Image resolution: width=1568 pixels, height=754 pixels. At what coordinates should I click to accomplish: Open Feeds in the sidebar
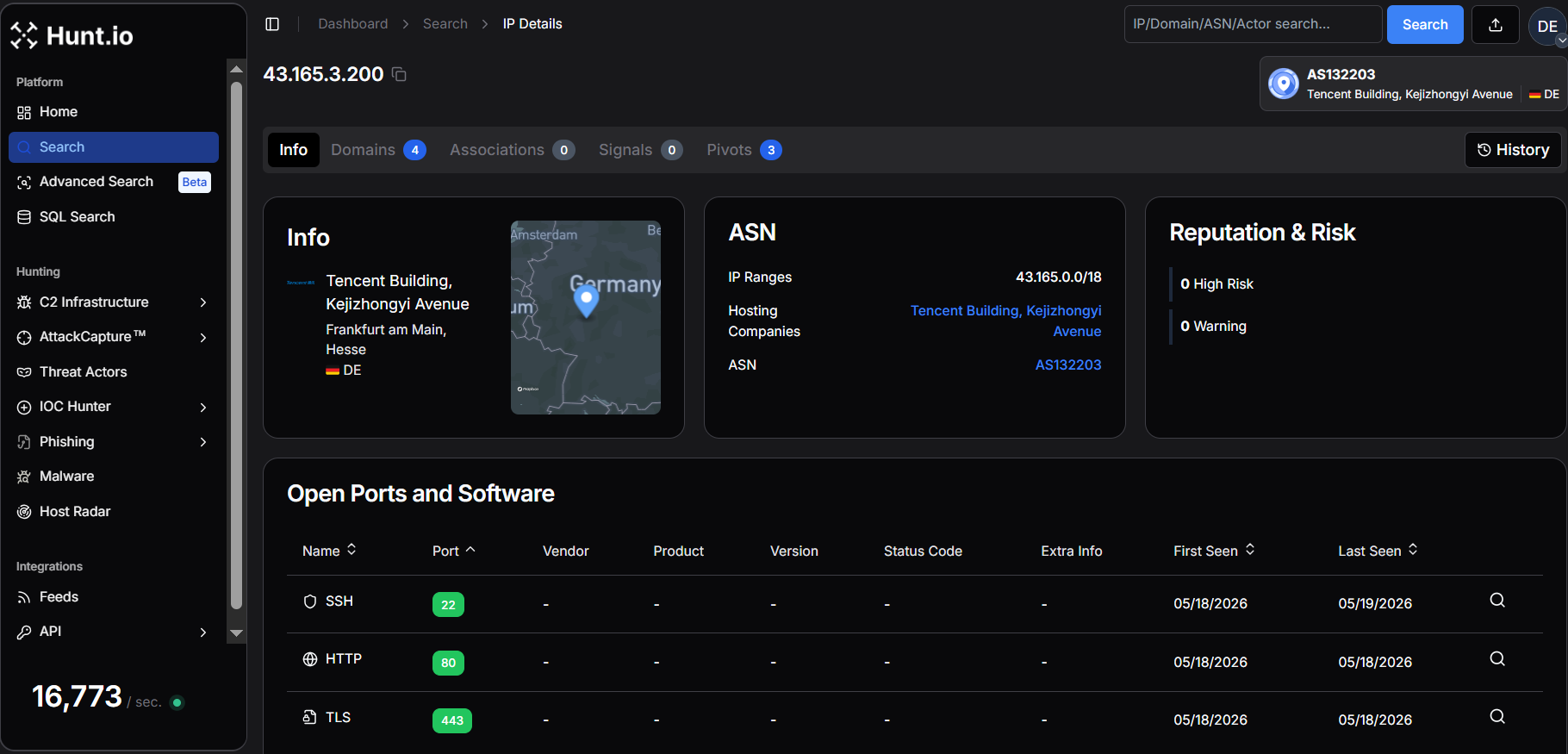[114, 597]
